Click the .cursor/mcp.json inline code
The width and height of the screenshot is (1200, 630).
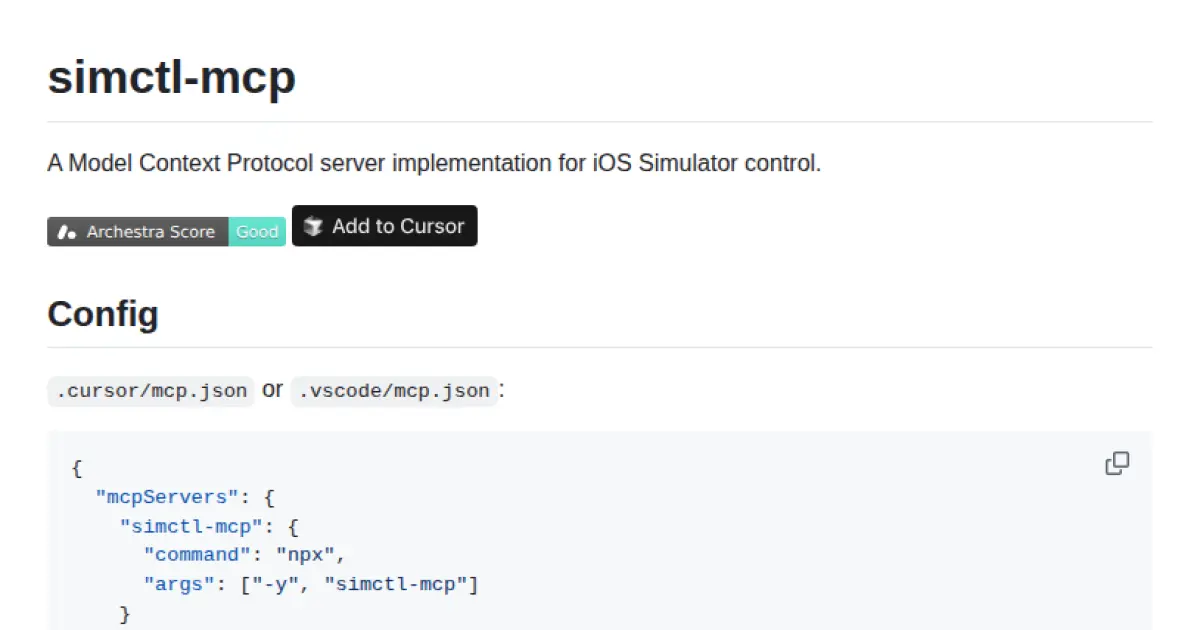point(151,391)
